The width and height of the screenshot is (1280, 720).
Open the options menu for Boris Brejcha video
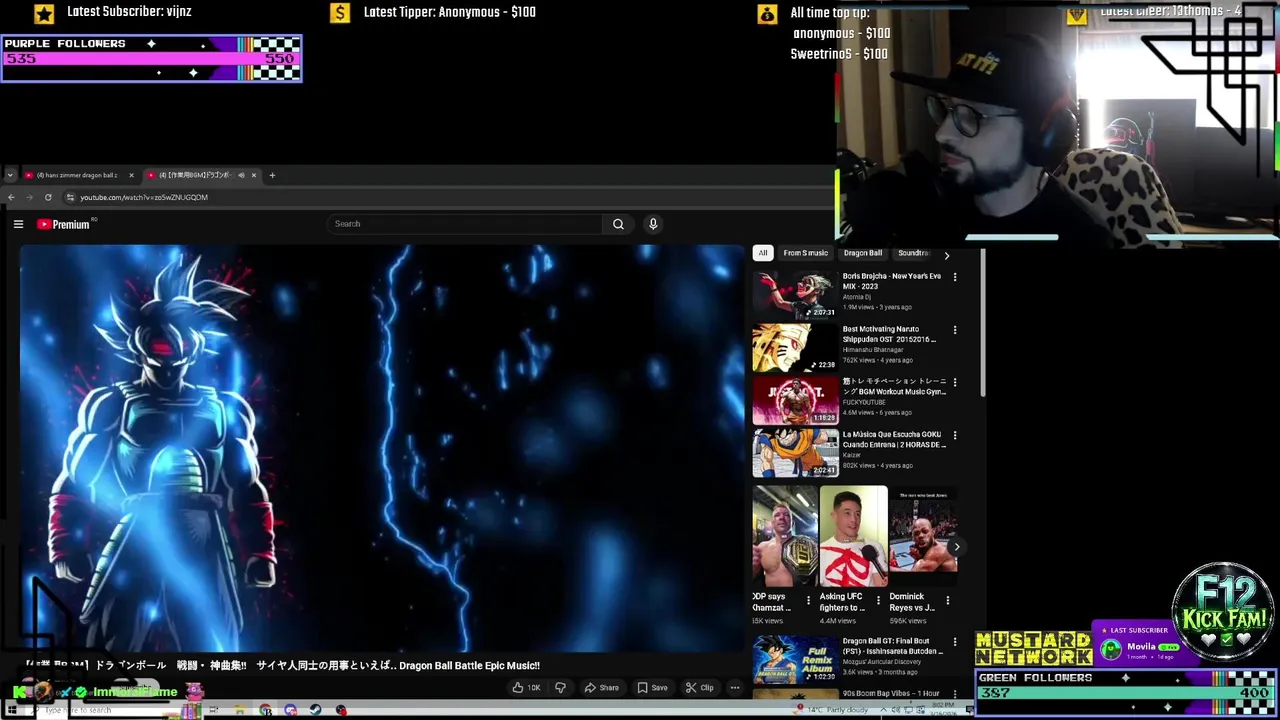coord(955,277)
